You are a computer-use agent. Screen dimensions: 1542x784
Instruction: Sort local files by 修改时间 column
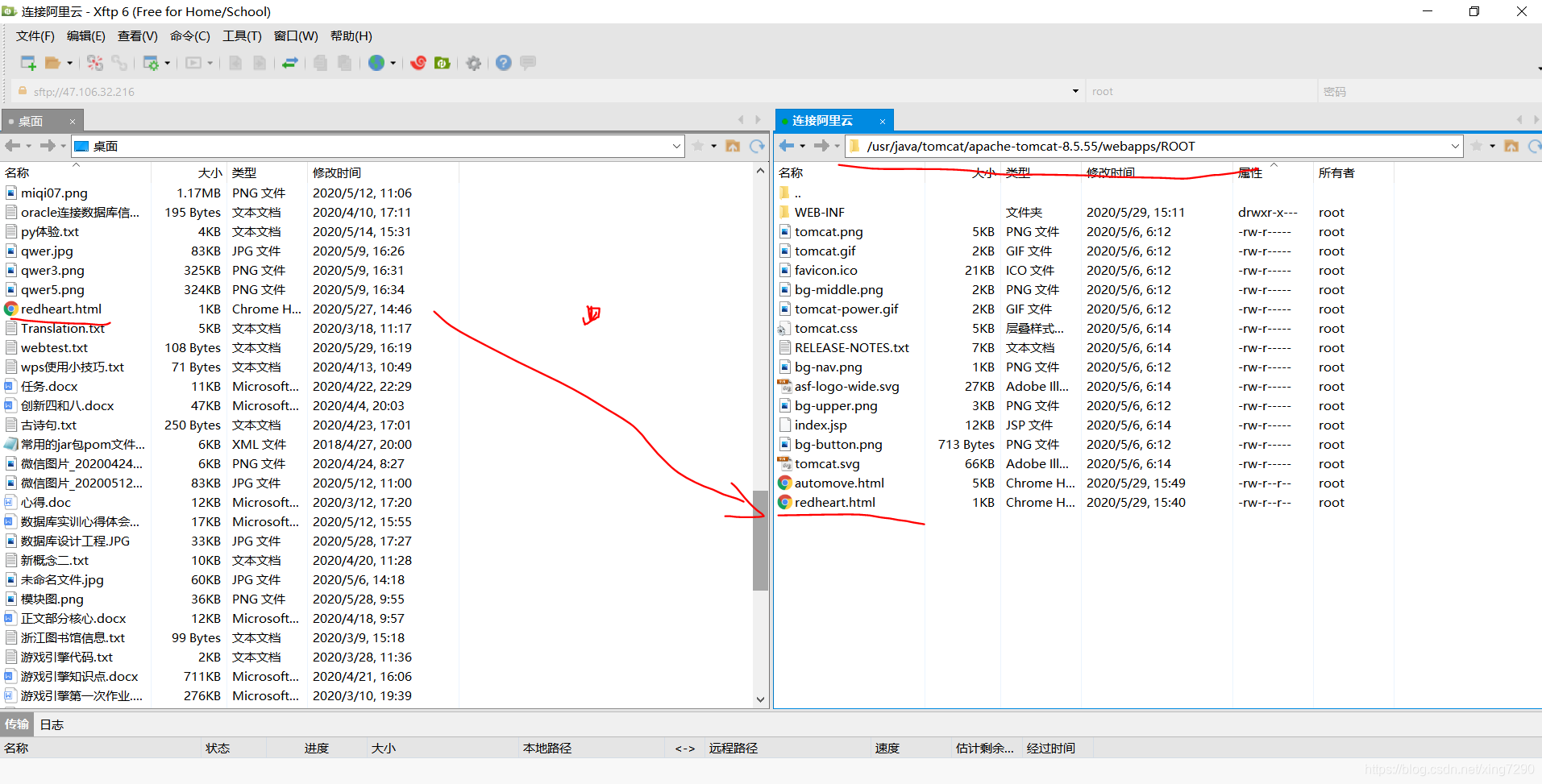tap(337, 172)
